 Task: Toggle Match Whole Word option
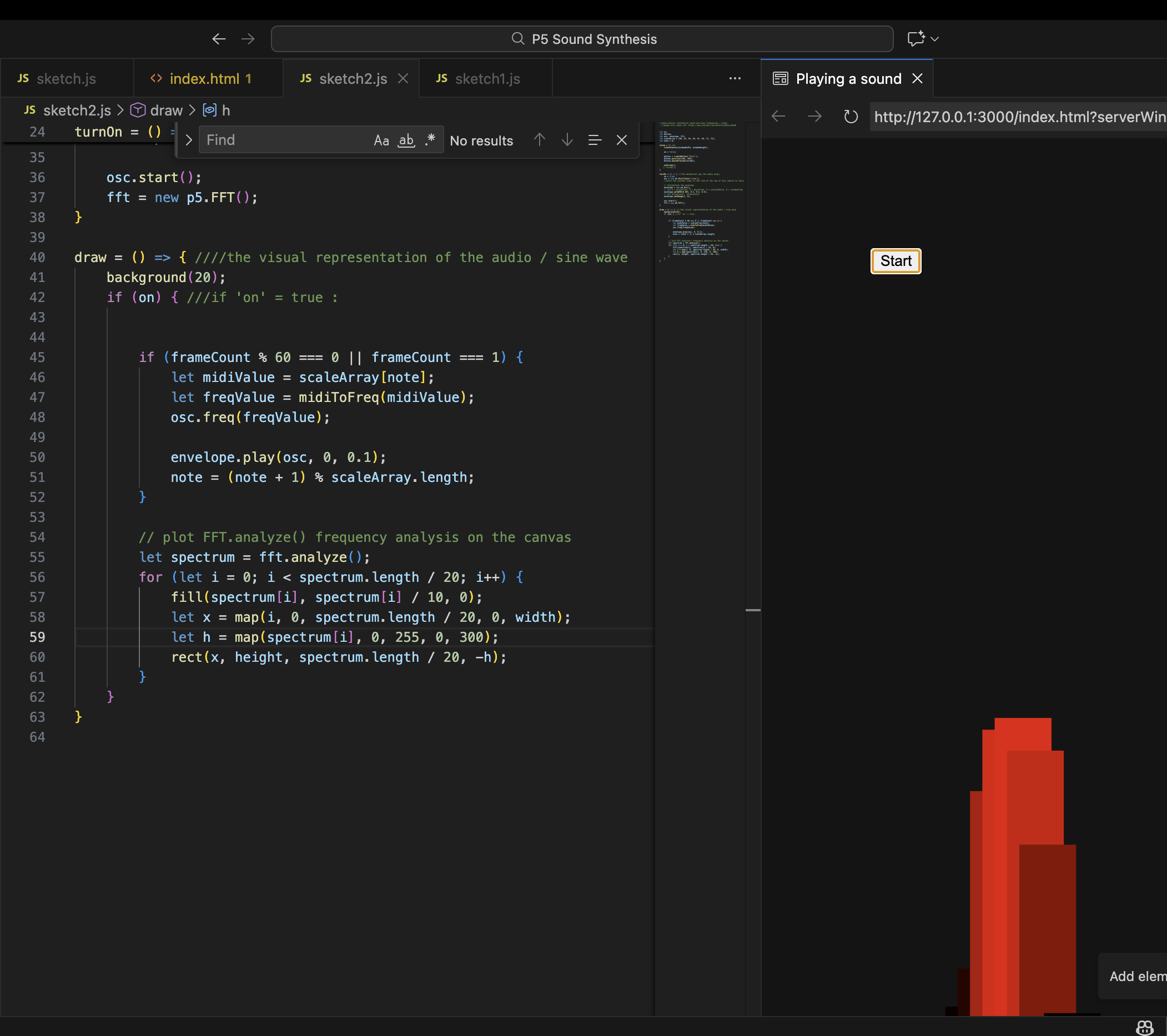point(406,140)
